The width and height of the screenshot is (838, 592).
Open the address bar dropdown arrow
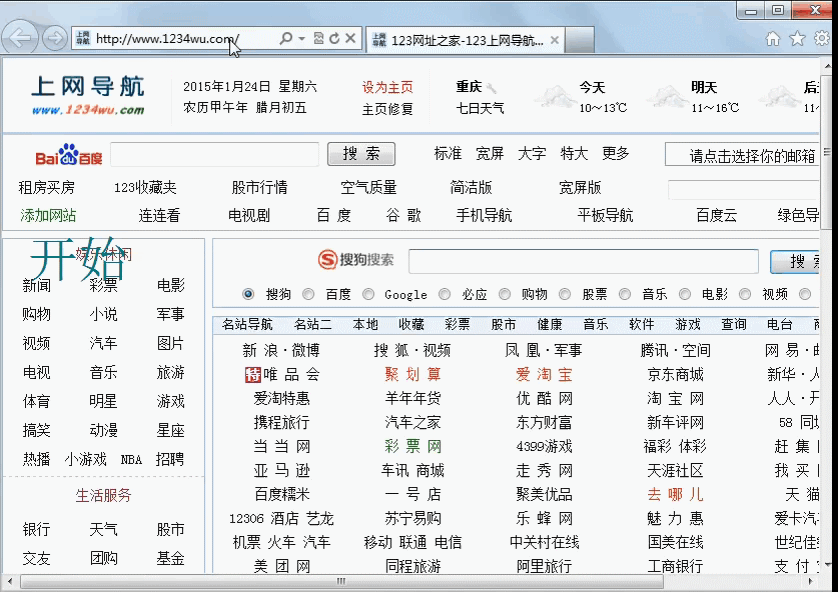(301, 38)
